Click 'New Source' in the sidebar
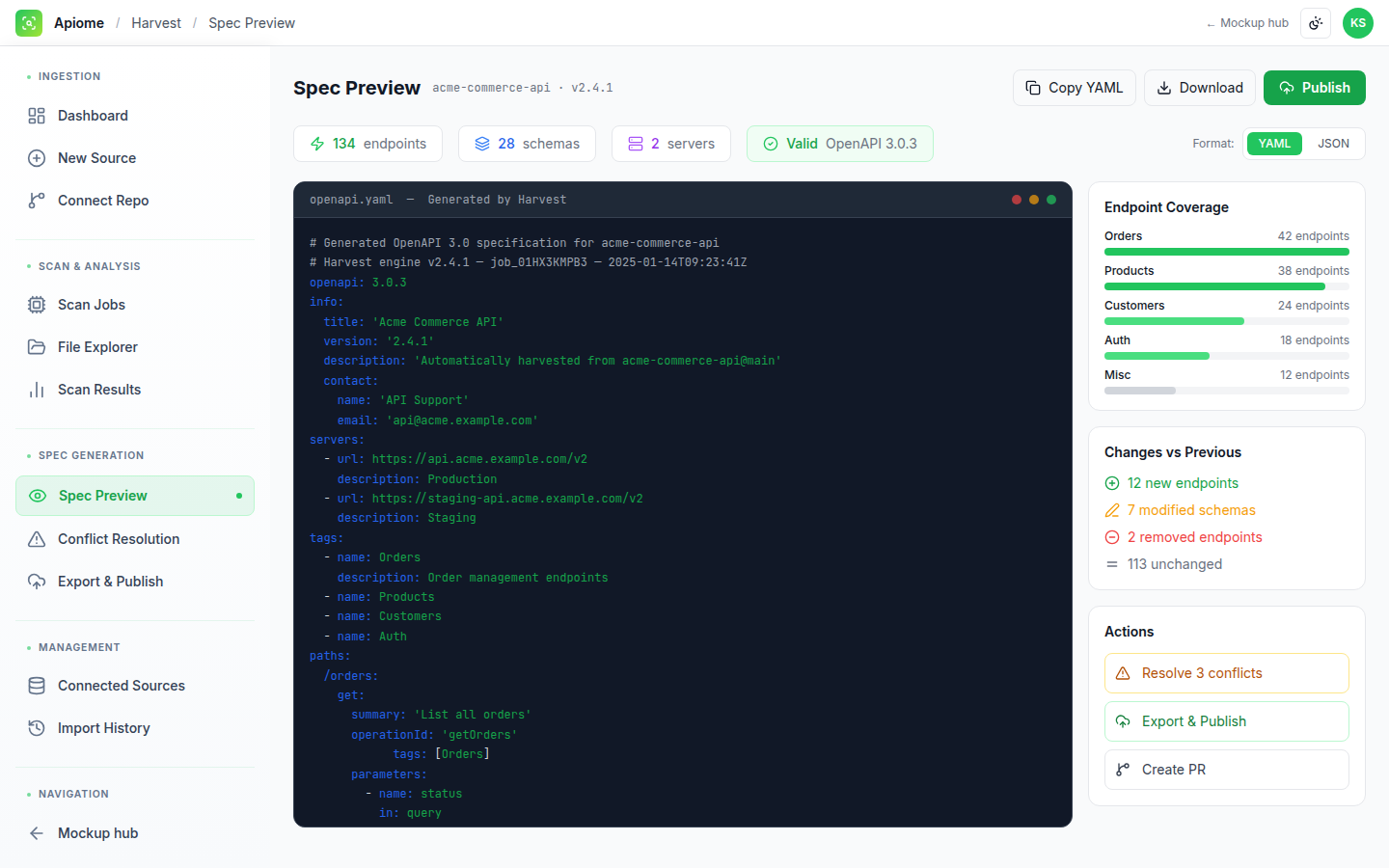This screenshot has height=868, width=1389. coord(135,158)
